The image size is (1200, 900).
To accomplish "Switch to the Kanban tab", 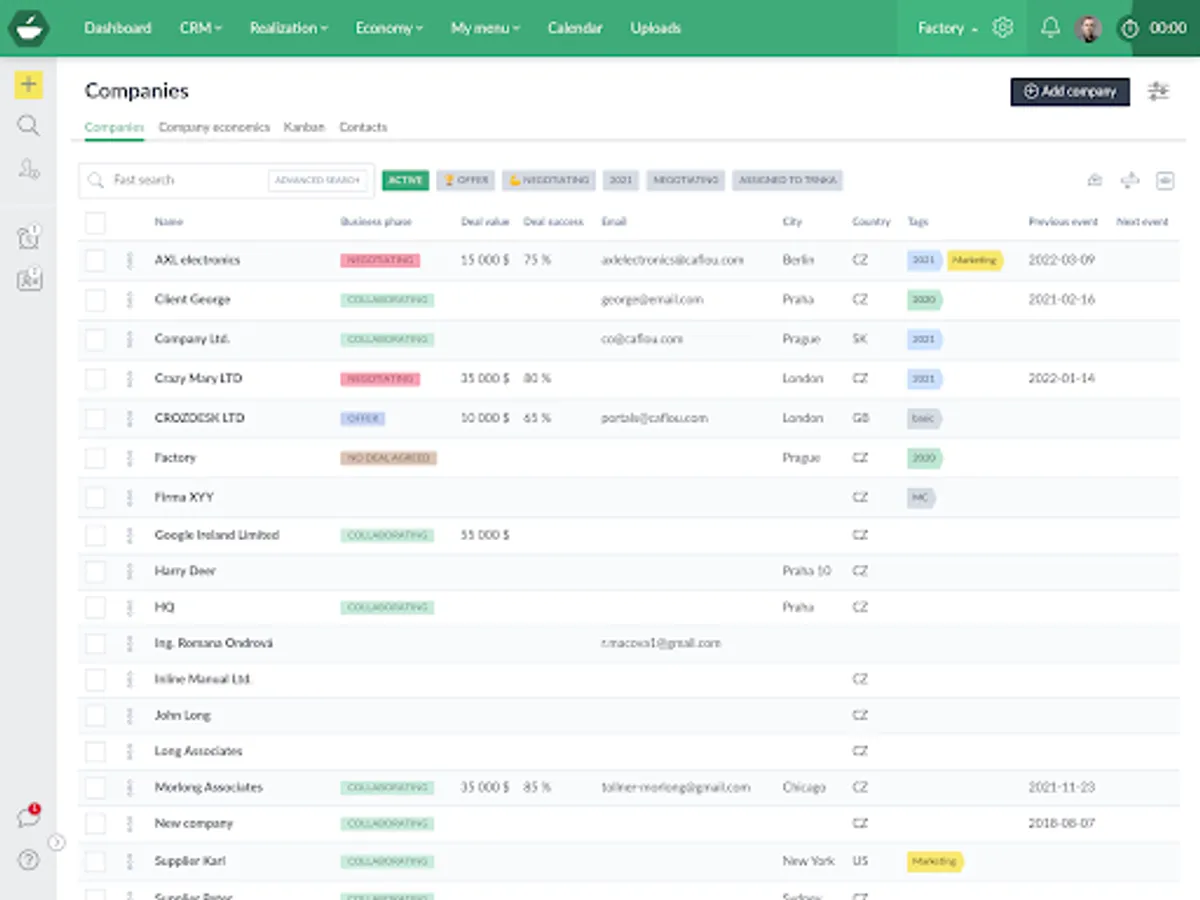I will point(304,127).
